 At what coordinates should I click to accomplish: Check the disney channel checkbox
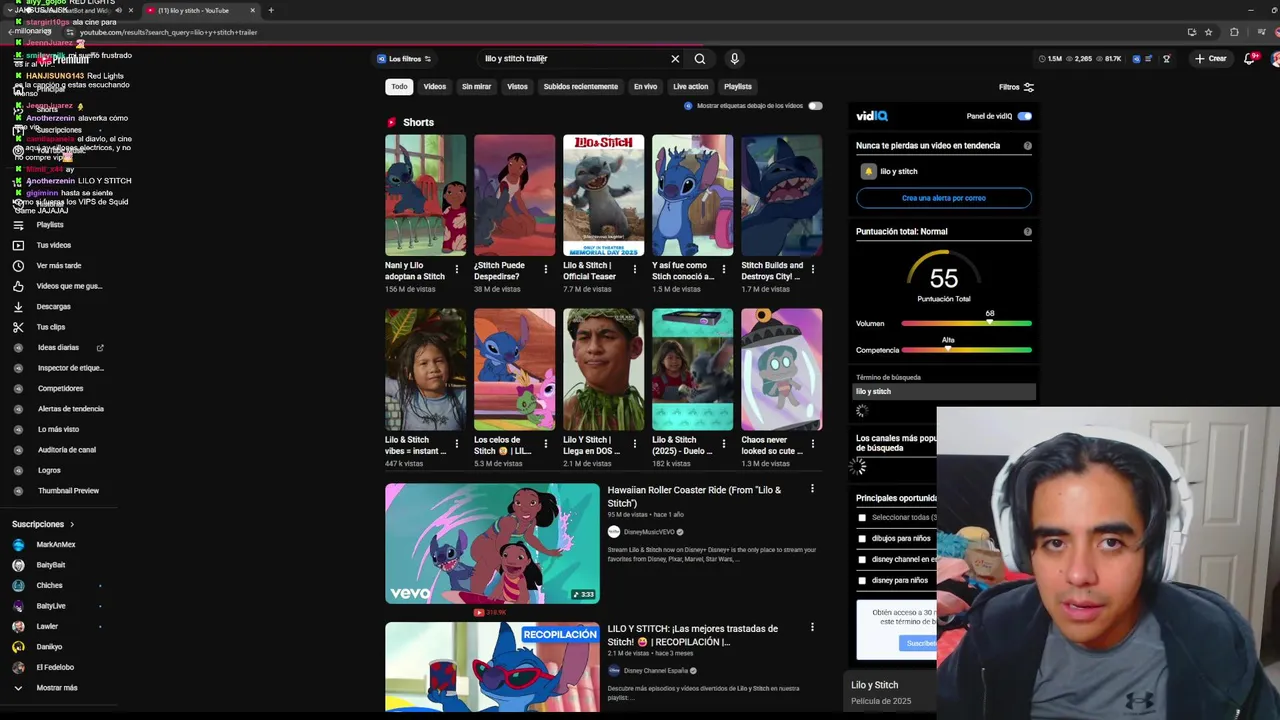[862, 560]
